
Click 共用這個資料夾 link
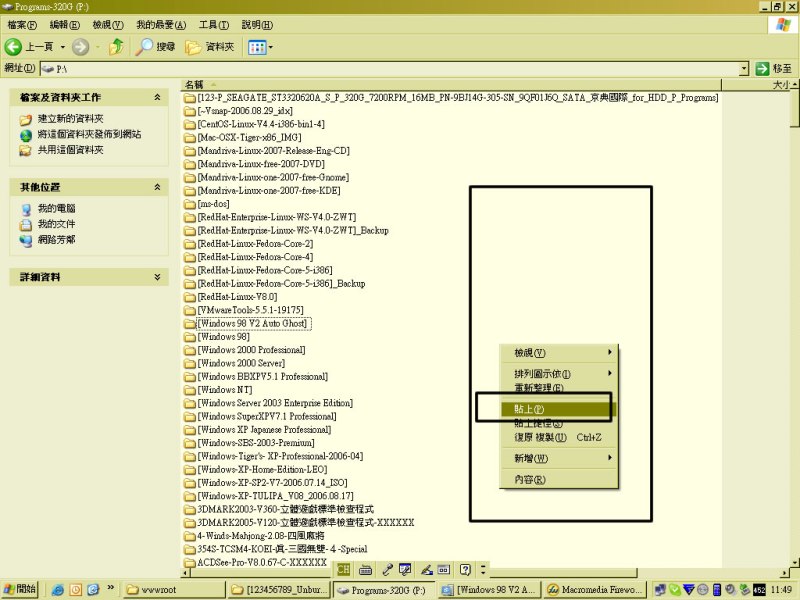(x=70, y=150)
